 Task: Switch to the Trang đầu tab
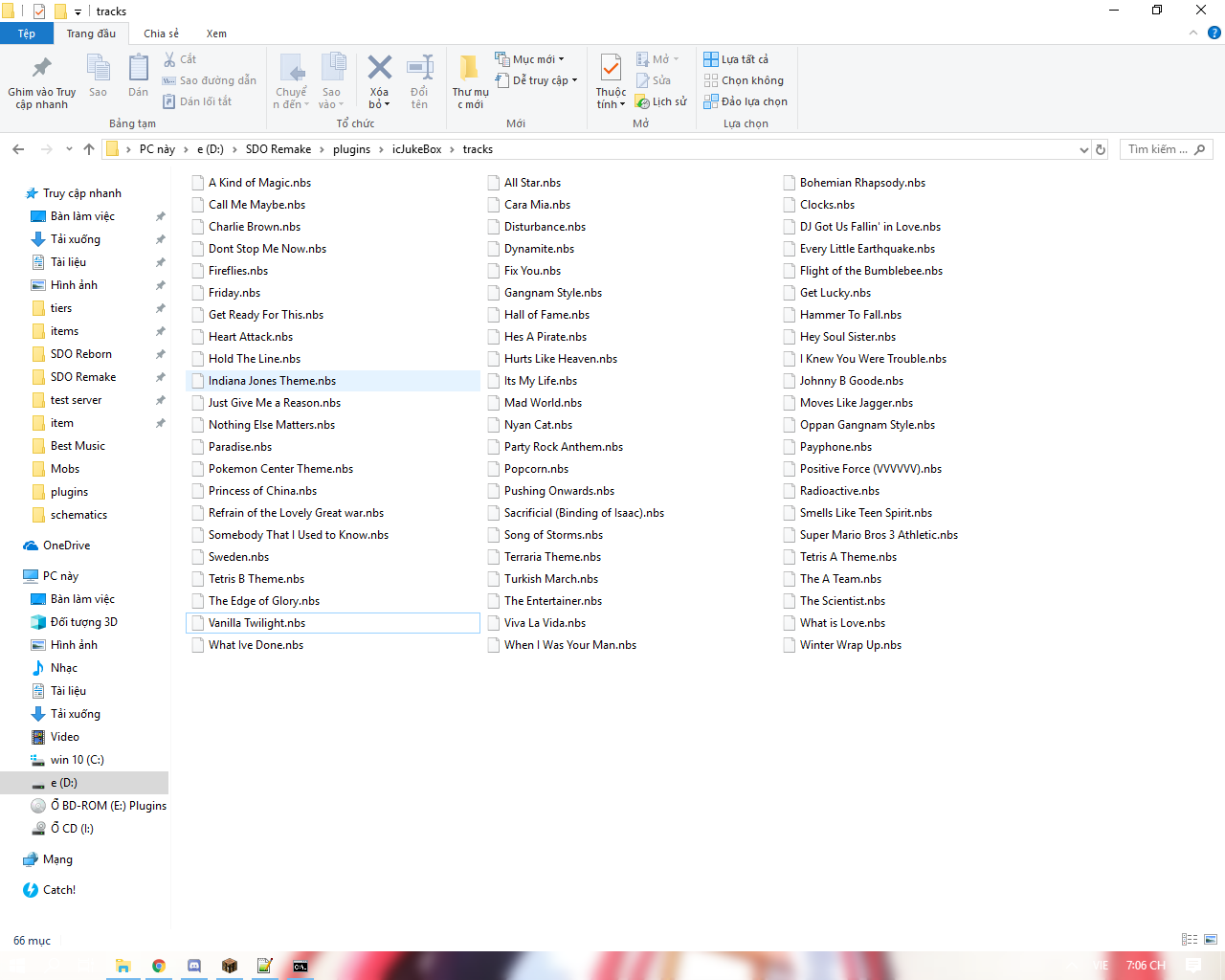[91, 33]
